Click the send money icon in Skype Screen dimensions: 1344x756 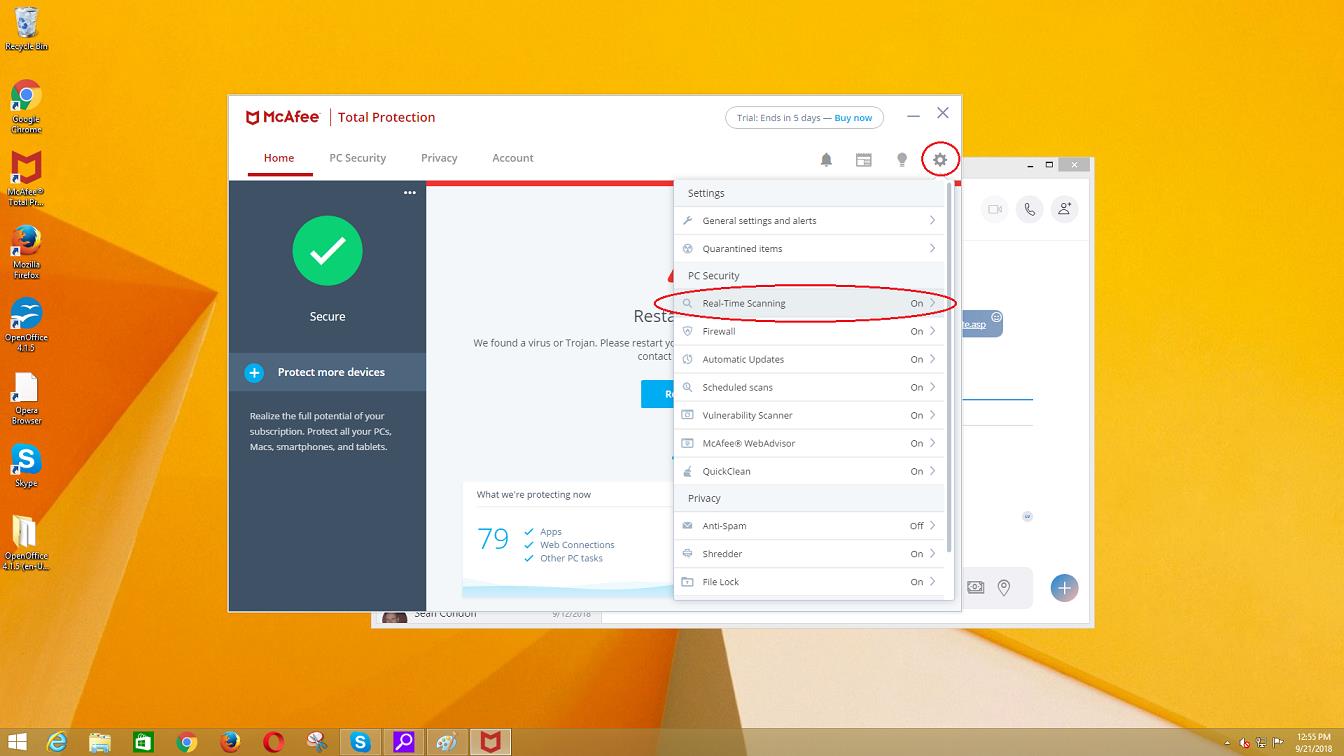[x=976, y=588]
